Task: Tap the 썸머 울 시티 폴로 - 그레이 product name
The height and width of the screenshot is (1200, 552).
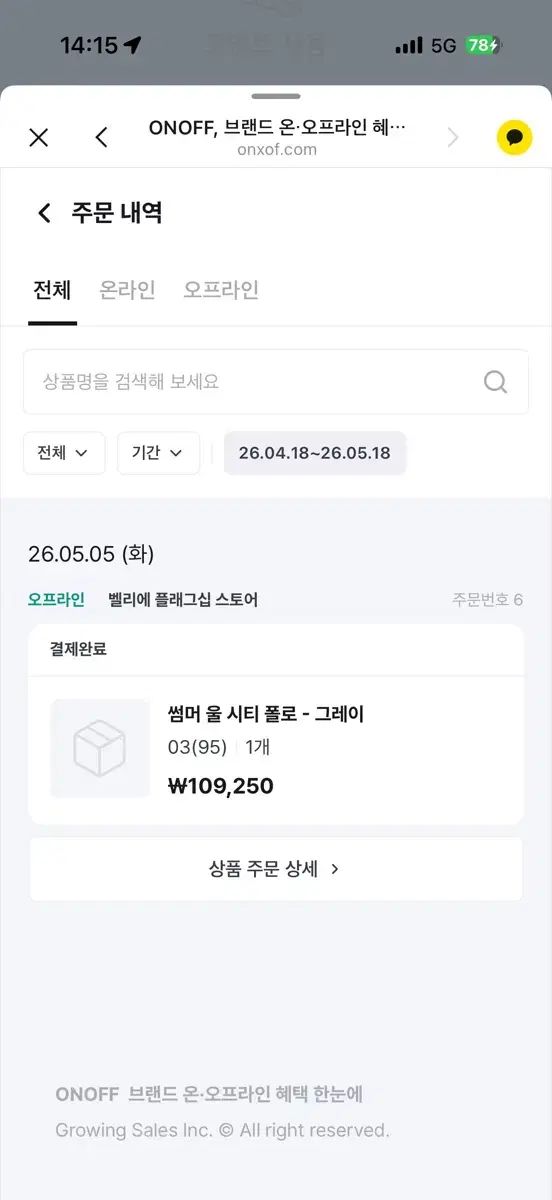Action: point(266,714)
